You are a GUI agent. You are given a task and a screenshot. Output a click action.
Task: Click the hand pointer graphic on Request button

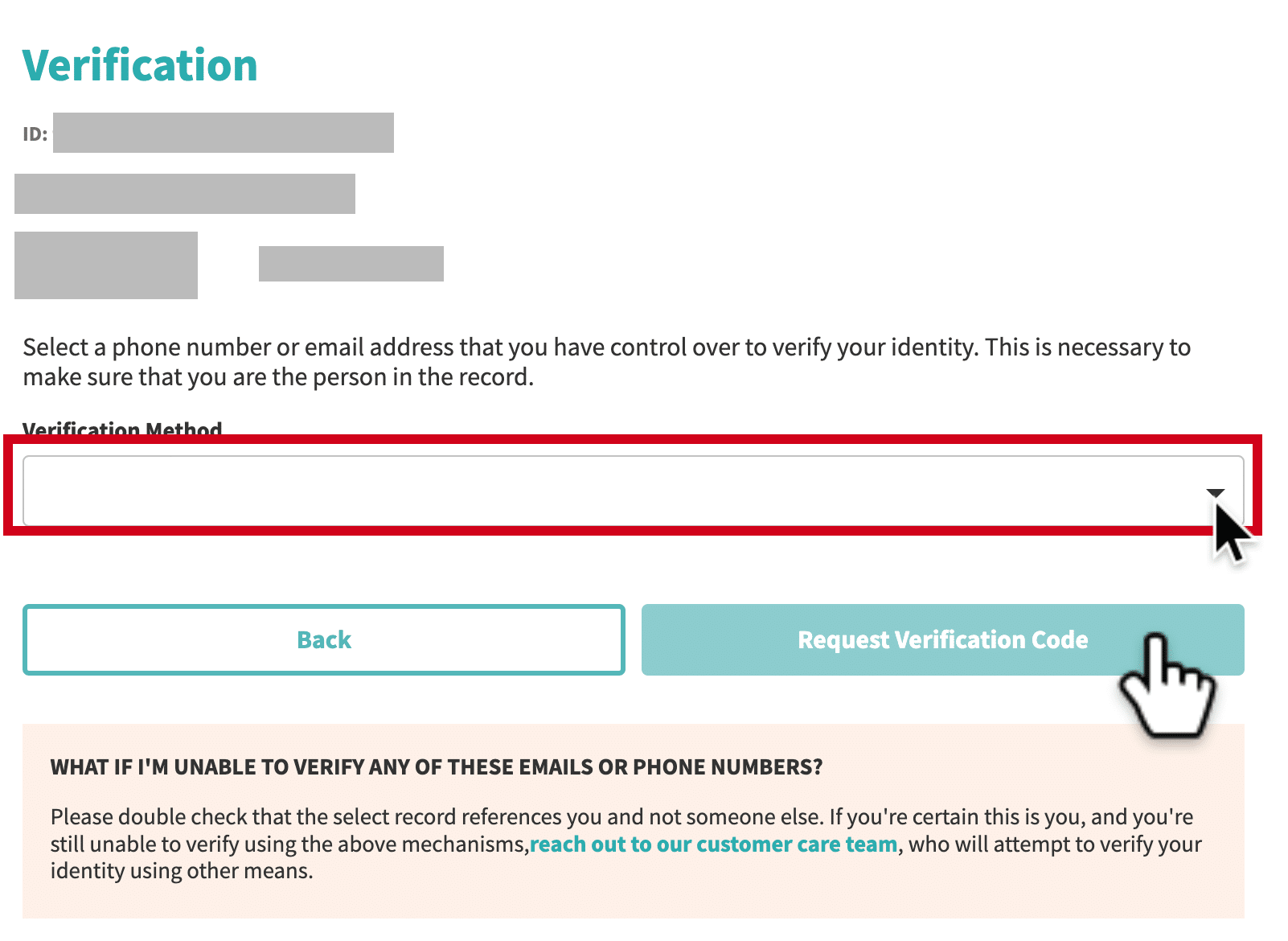tap(1167, 686)
